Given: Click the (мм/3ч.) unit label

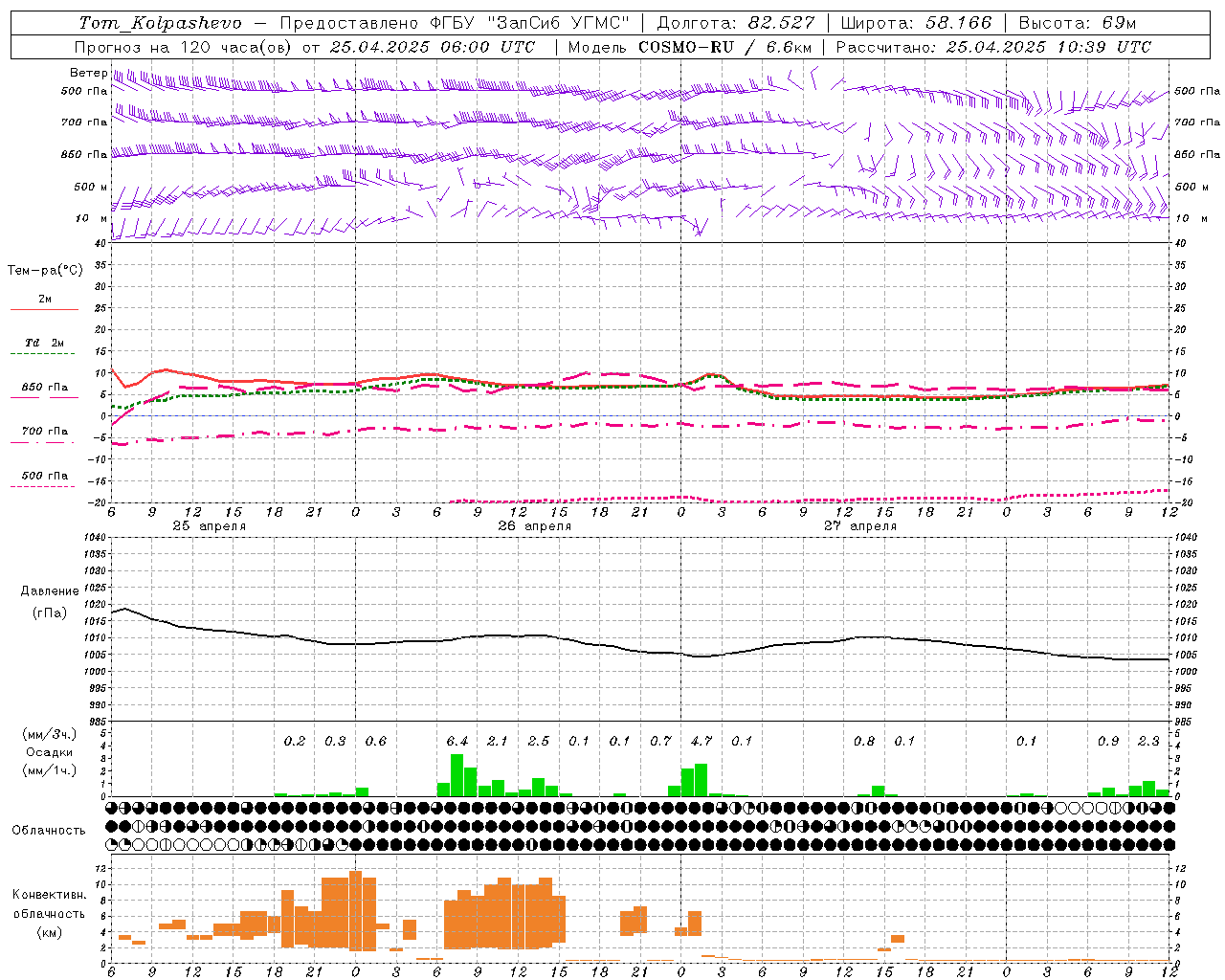Looking at the screenshot, I should 50,735.
